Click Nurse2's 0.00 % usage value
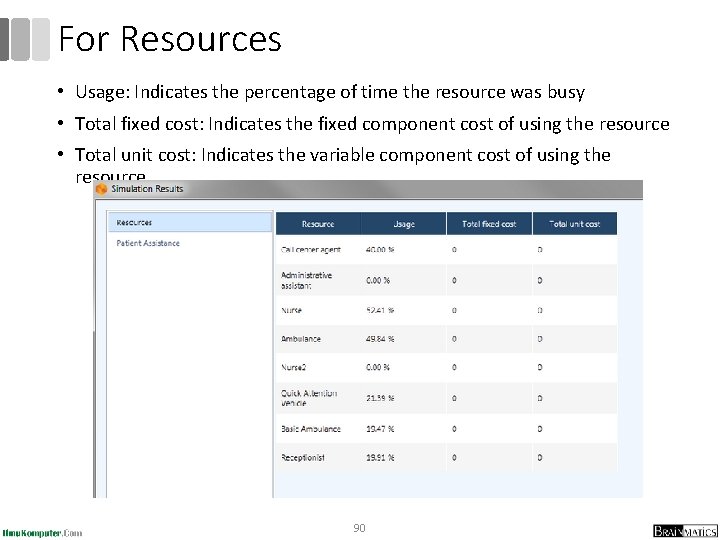Viewport: 720px width, 540px height. tap(378, 367)
